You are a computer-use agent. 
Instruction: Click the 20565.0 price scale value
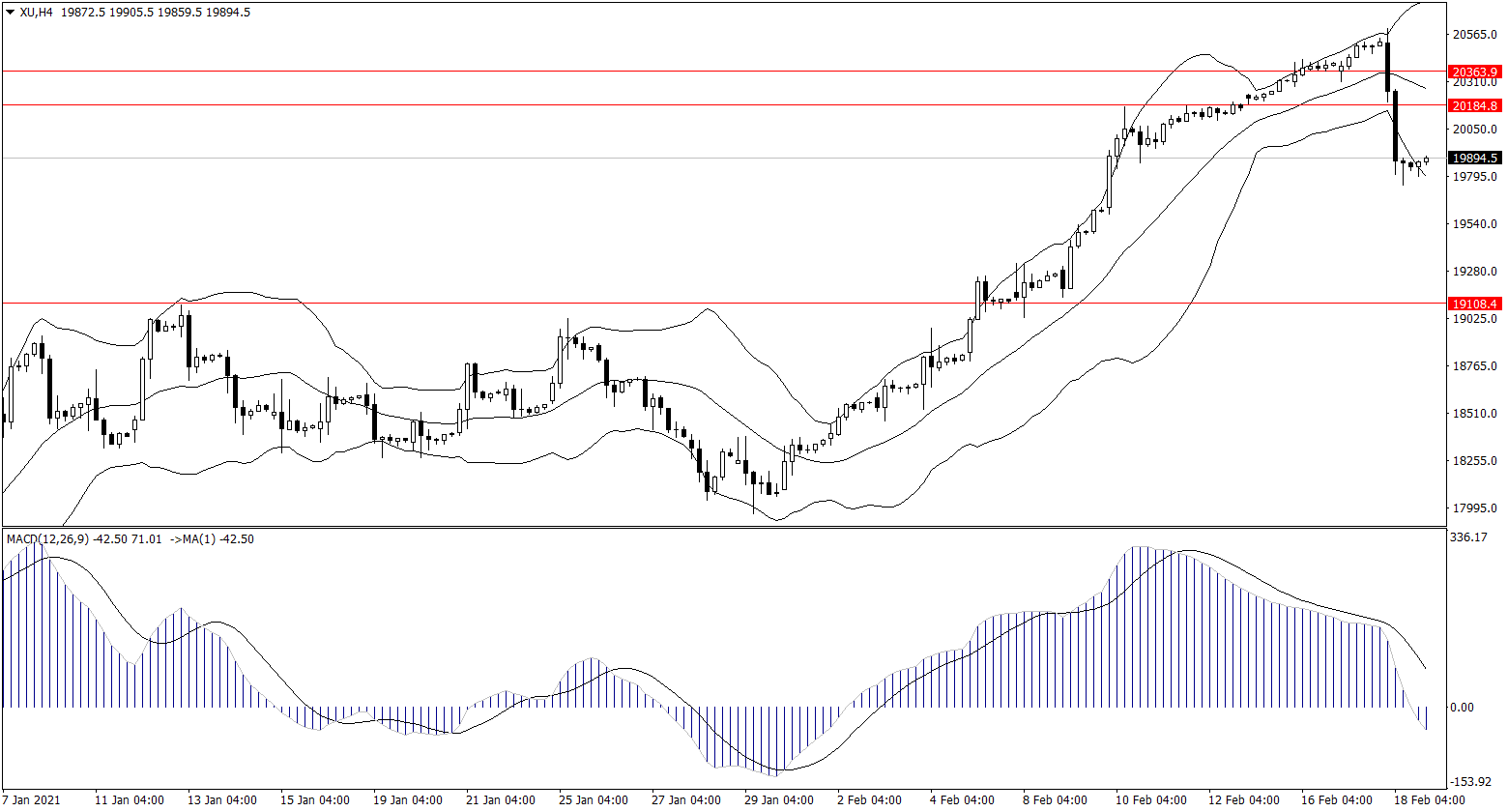(1474, 36)
